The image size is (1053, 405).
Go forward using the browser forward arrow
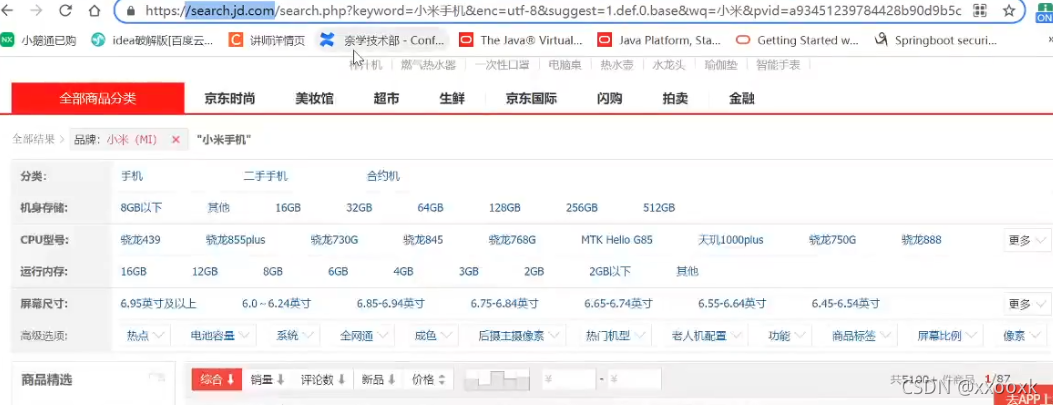[x=37, y=11]
